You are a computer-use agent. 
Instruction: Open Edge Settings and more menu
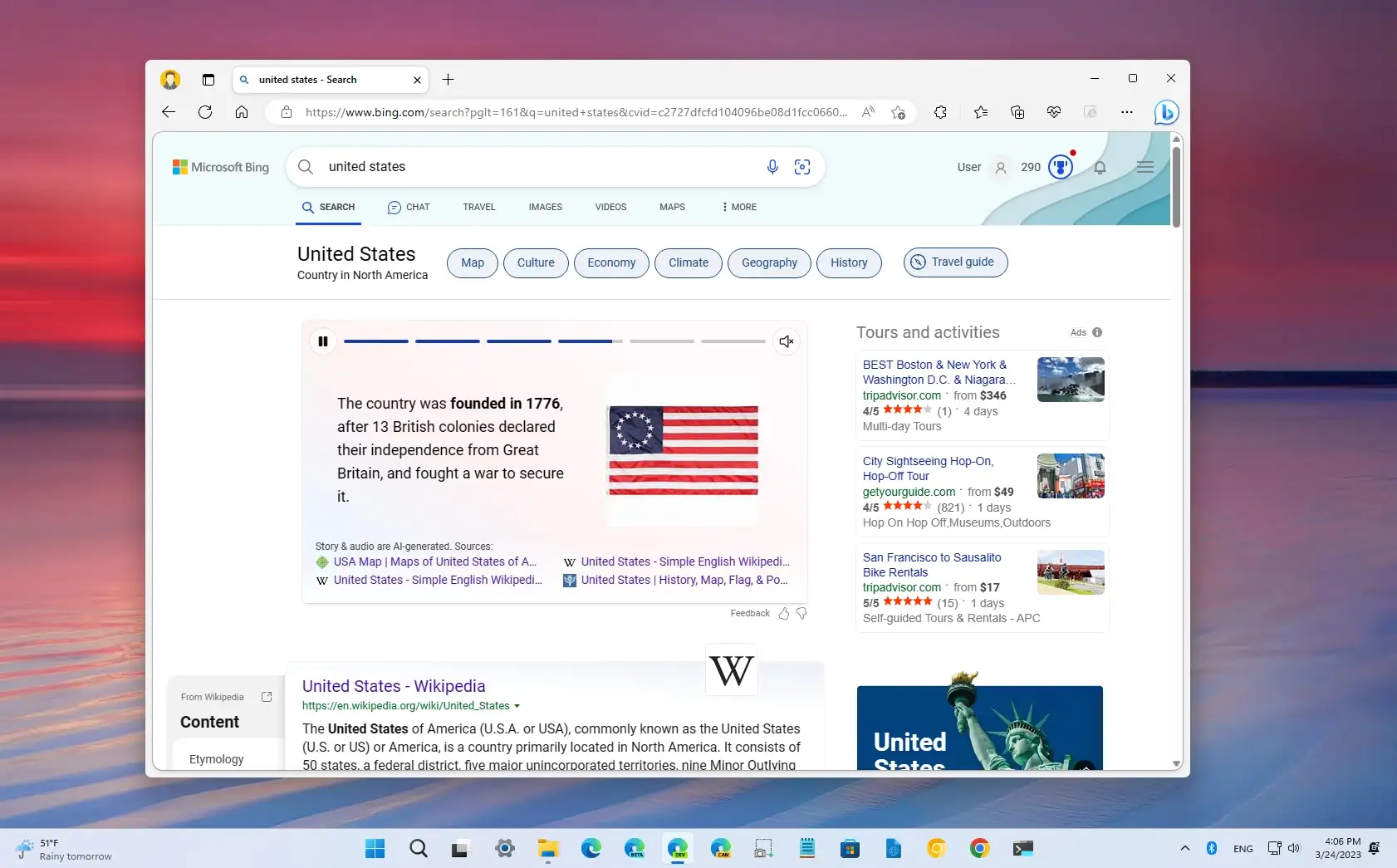point(1127,112)
